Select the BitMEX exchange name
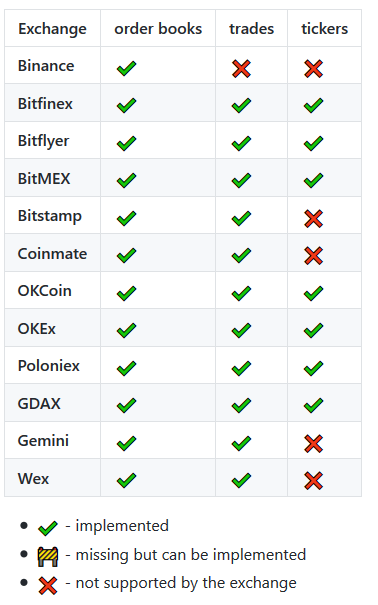 (44, 179)
